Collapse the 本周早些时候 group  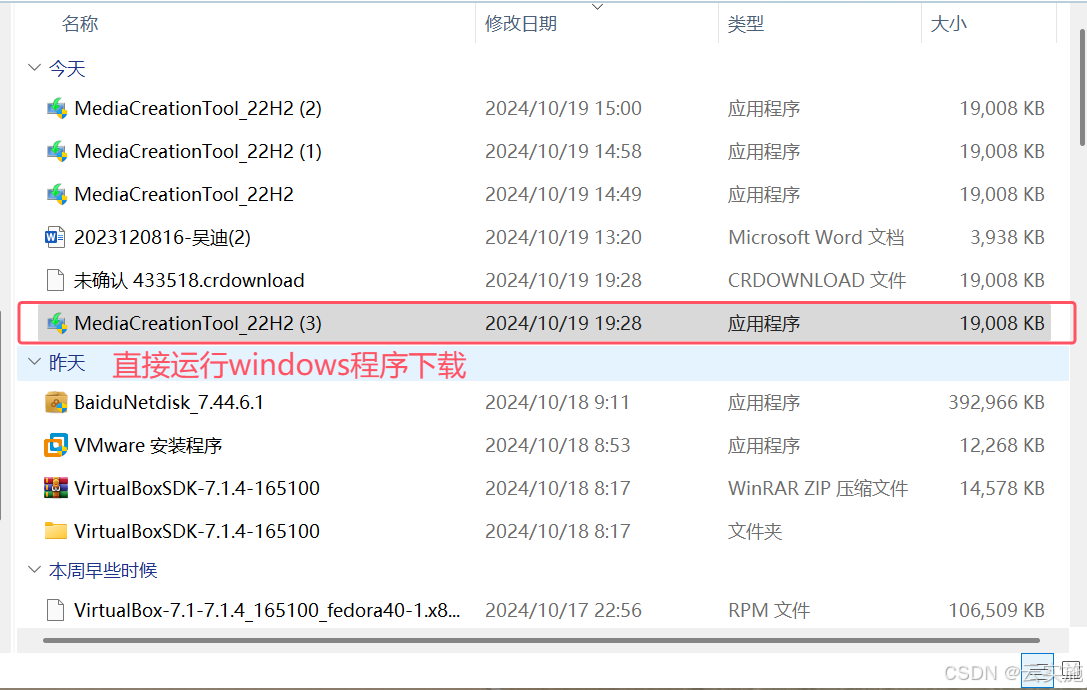pyautogui.click(x=34, y=570)
